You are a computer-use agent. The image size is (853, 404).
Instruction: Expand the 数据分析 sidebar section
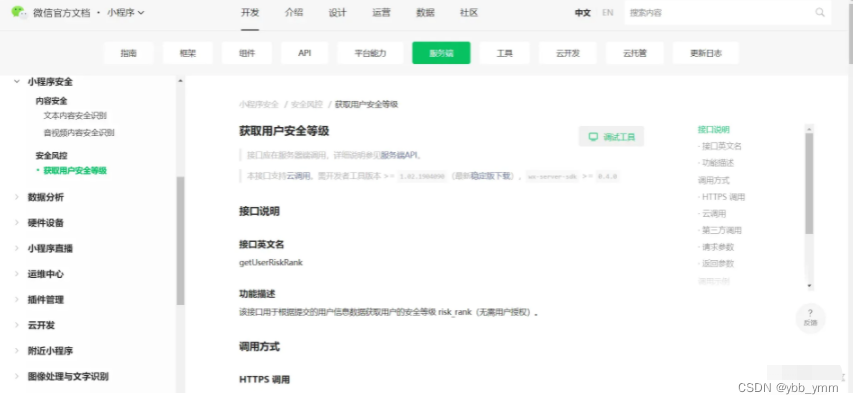click(16, 197)
